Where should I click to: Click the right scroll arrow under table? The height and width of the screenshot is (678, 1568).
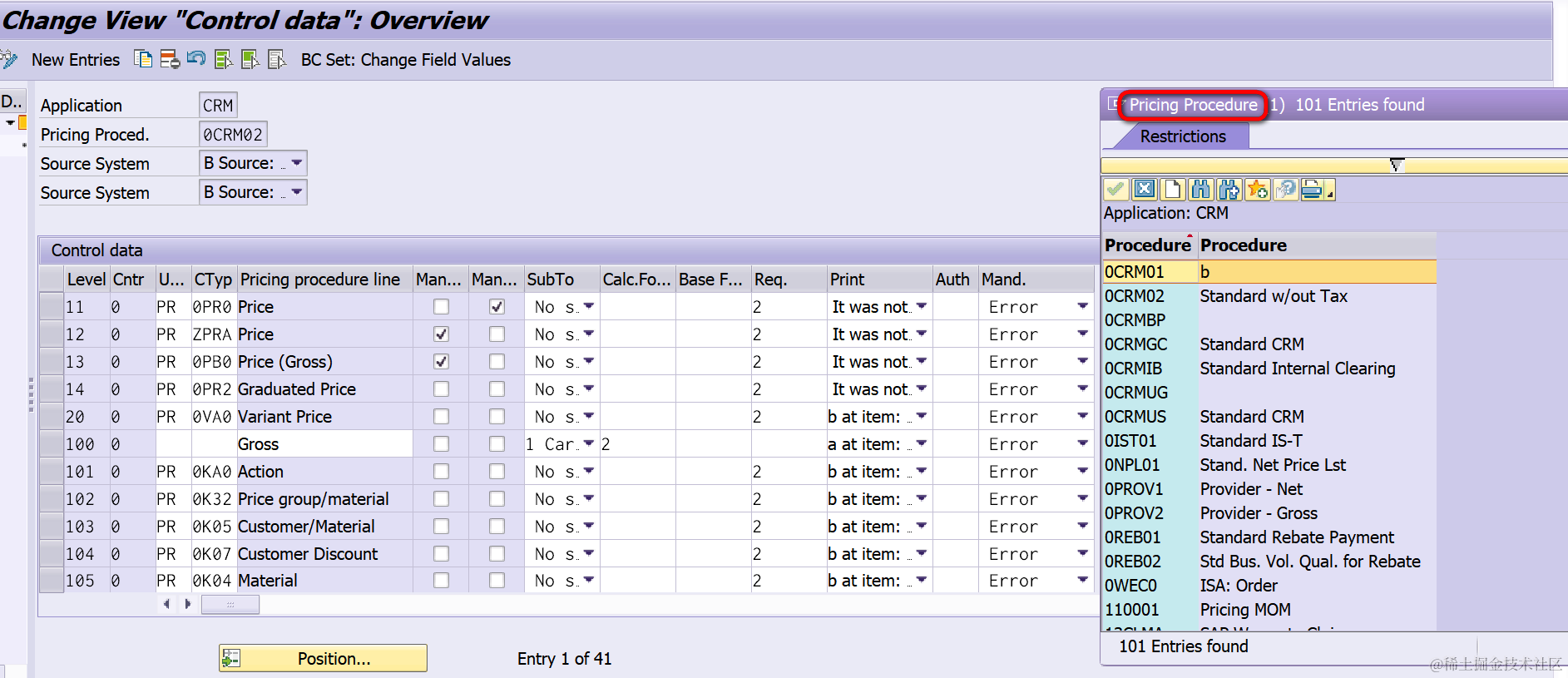(x=188, y=604)
